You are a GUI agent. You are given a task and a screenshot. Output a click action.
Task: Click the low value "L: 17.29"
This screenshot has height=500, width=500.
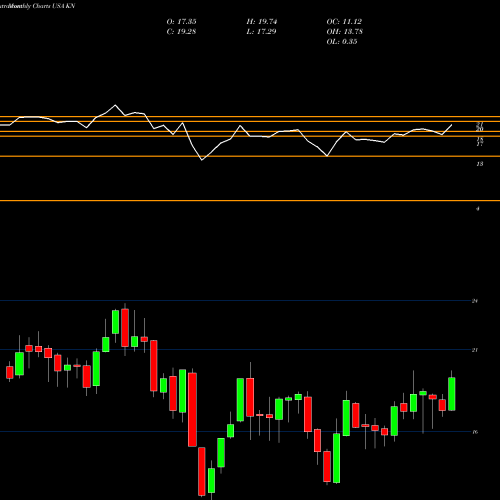pyautogui.click(x=262, y=32)
